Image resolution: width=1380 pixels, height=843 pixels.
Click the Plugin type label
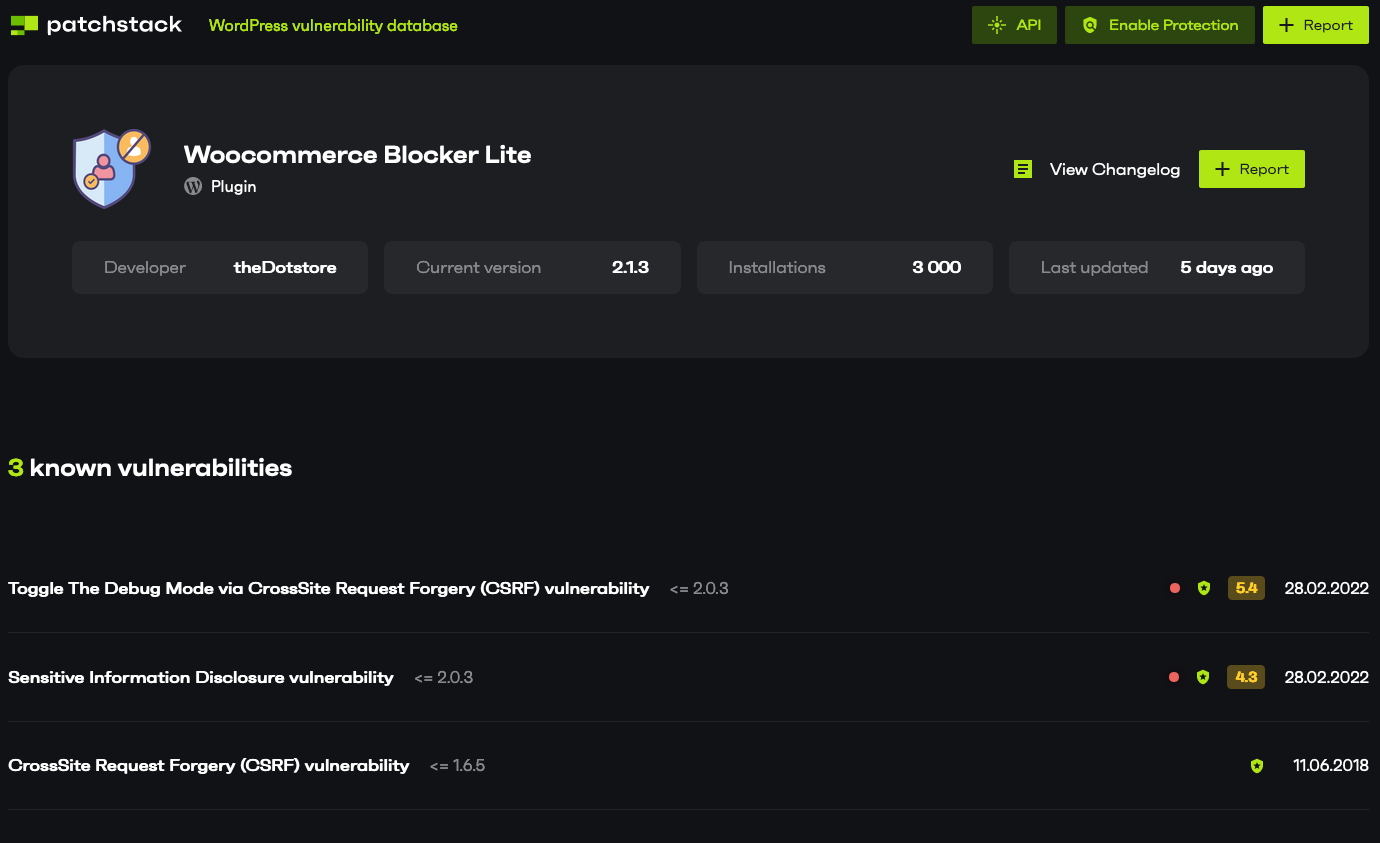(x=233, y=186)
